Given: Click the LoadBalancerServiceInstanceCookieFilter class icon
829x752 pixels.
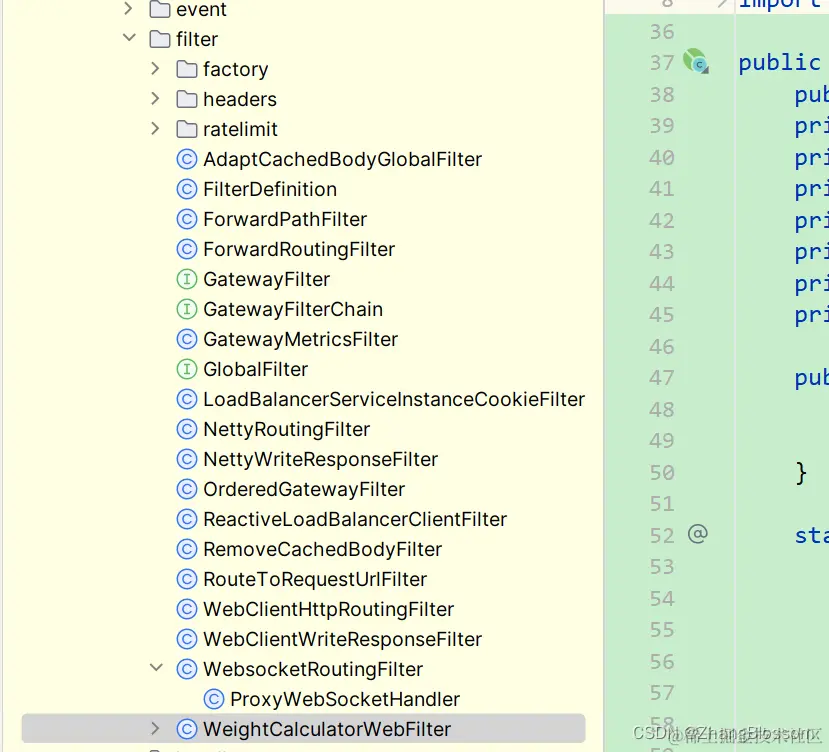Looking at the screenshot, I should (x=187, y=399).
